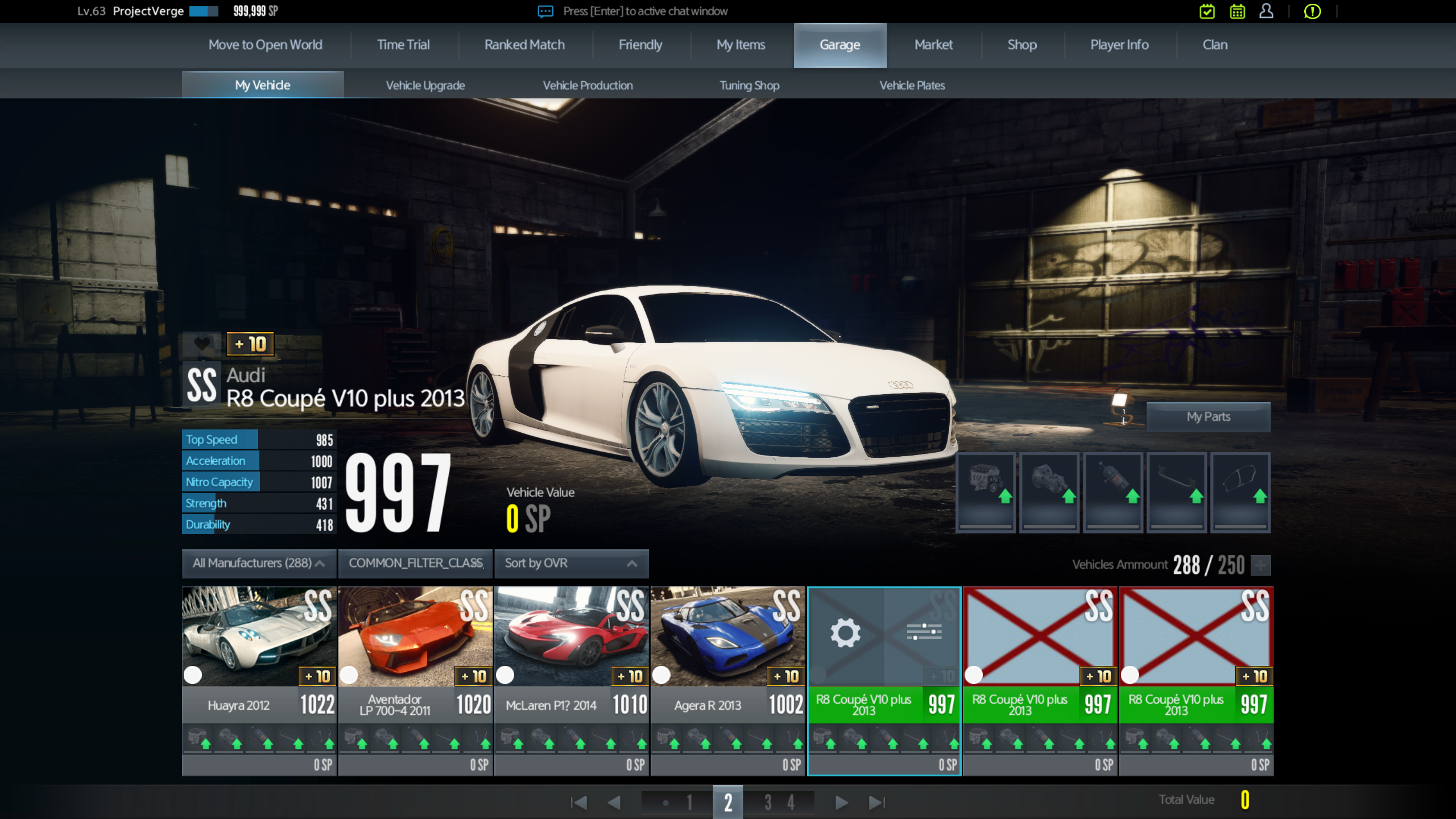Viewport: 1456px width, 819px height.
Task: Click the green exclamation alert icon
Action: pyautogui.click(x=1312, y=11)
